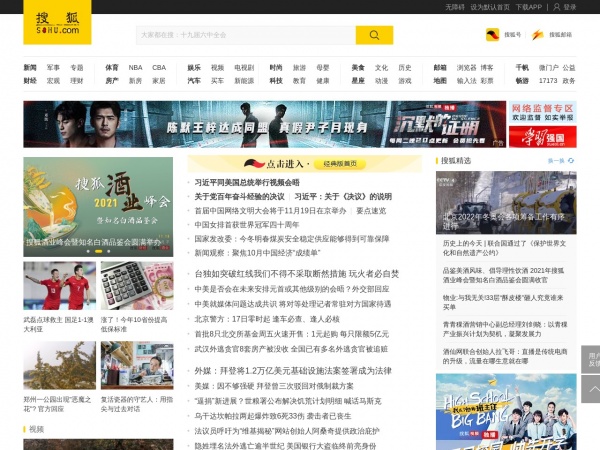The height and width of the screenshot is (450, 600).
Task: Open the 科技 channel
Action: tap(276, 81)
